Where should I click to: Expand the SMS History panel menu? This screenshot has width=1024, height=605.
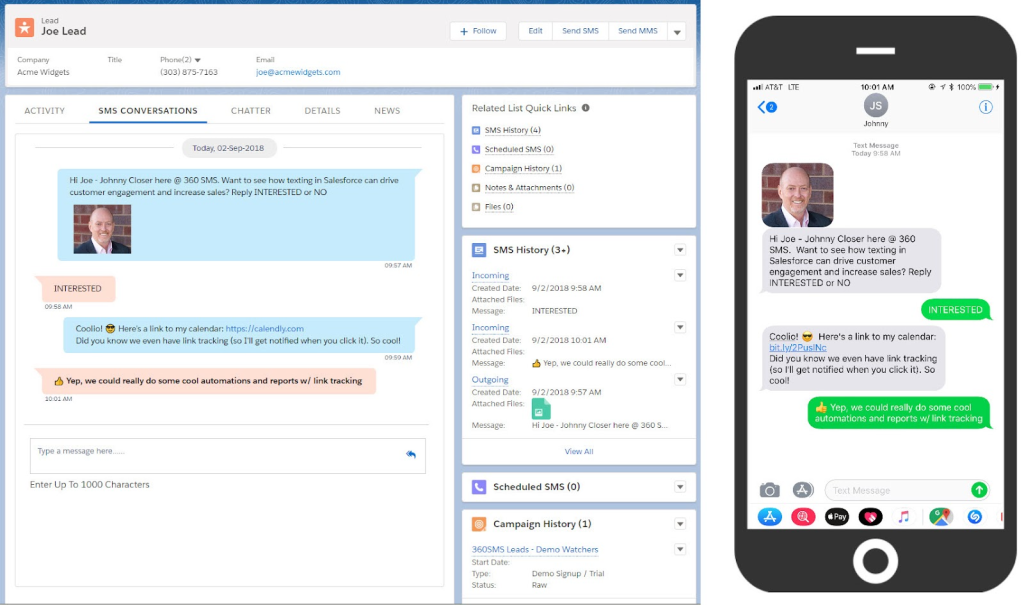[680, 250]
